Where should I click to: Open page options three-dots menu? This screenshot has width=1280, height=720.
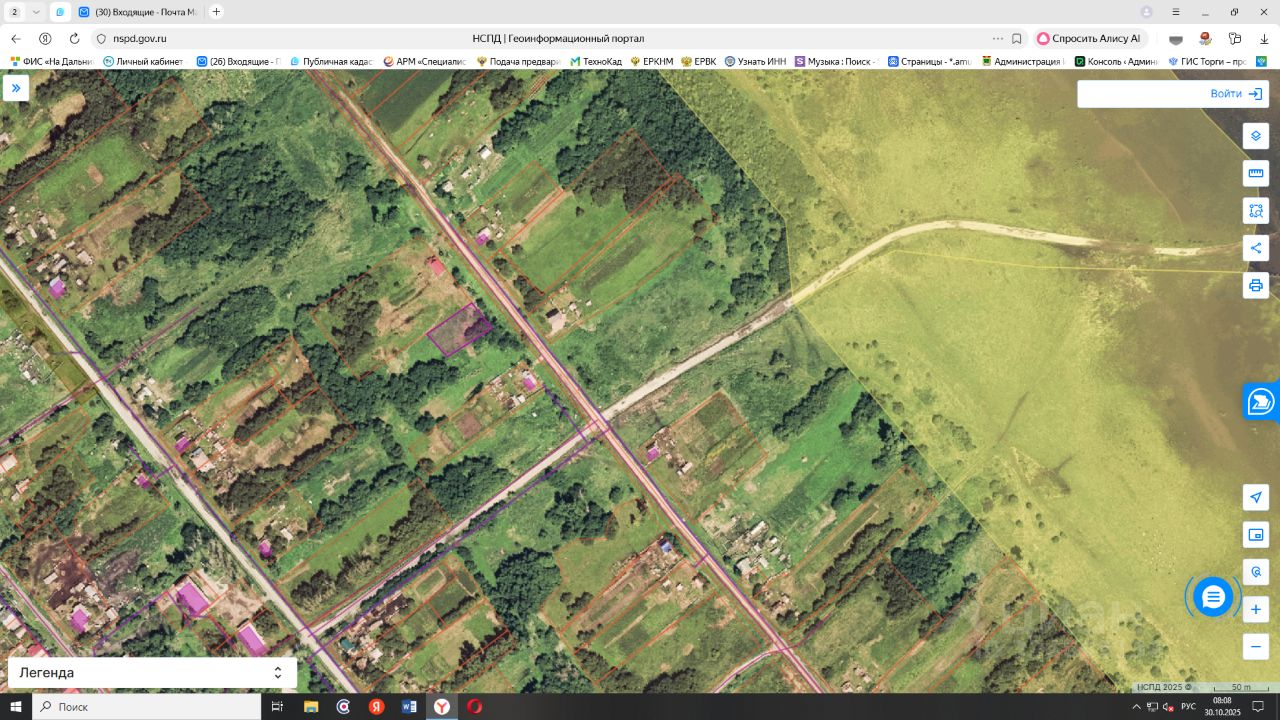(x=997, y=39)
